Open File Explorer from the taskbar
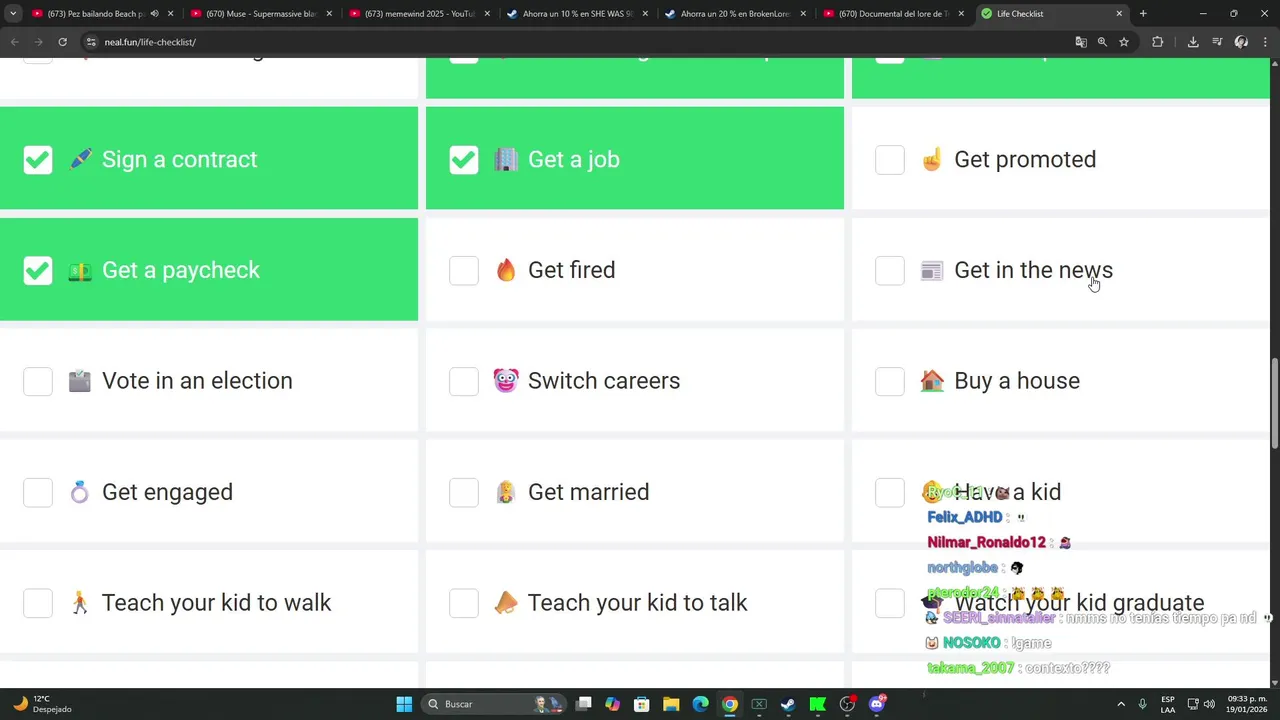 671,704
